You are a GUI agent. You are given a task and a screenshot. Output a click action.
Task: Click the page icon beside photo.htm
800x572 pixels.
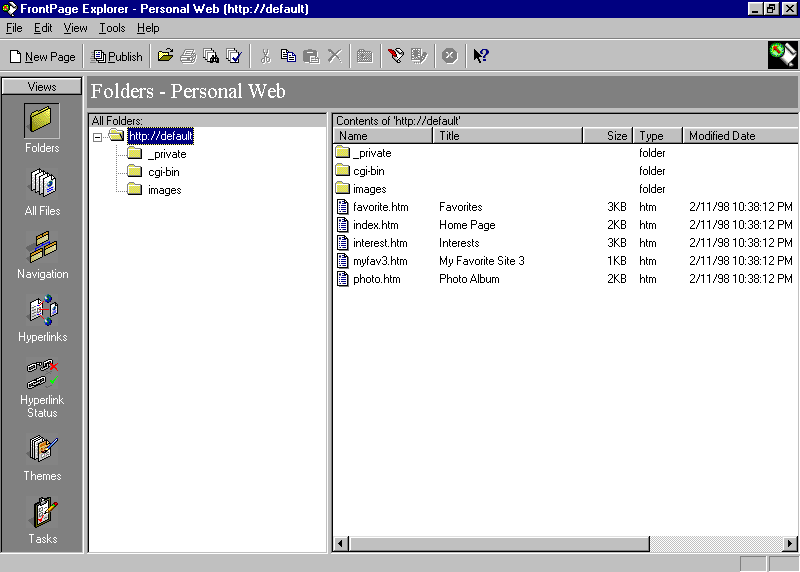tap(343, 279)
